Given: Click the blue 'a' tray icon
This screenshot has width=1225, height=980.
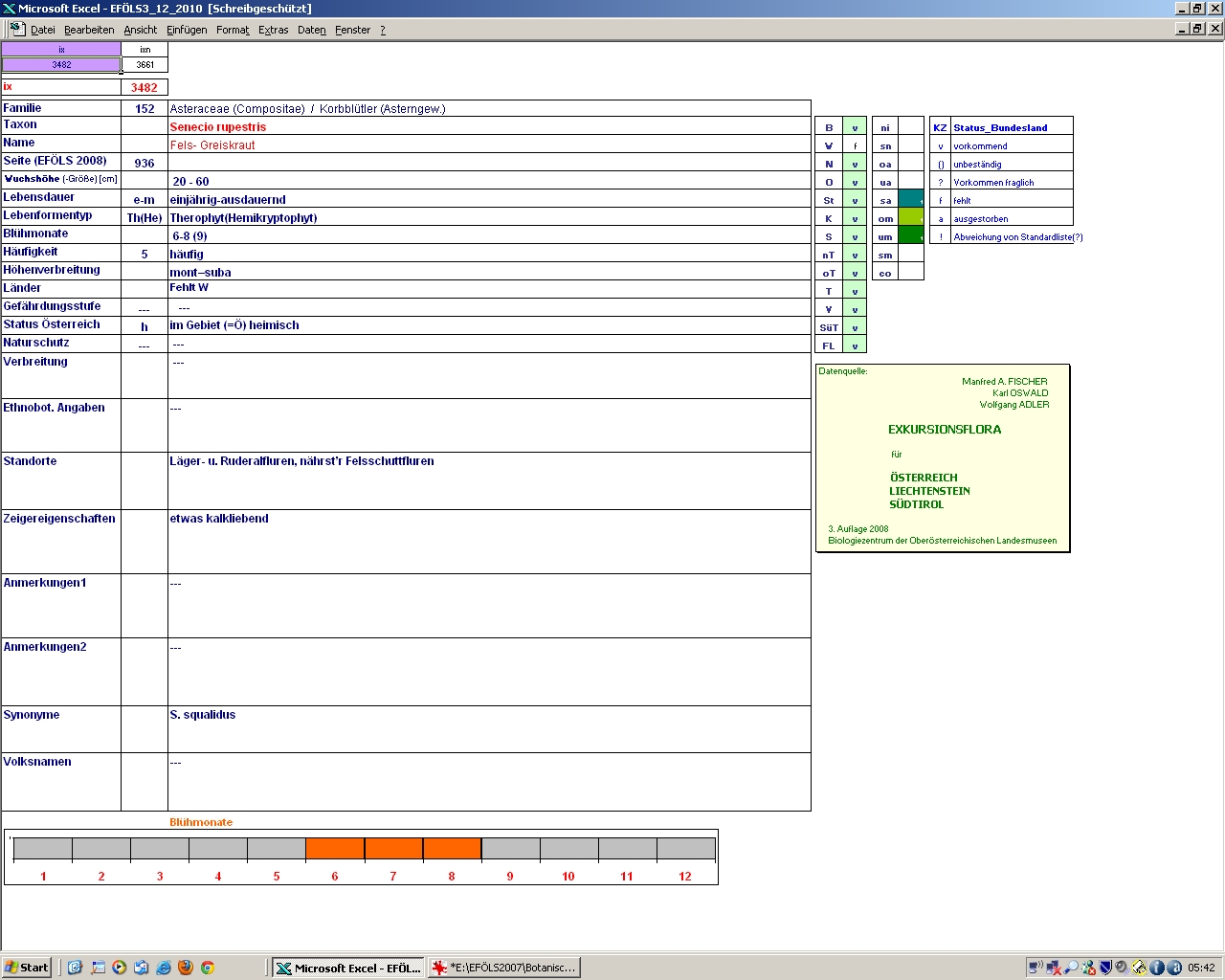Looking at the screenshot, I should 1173,968.
